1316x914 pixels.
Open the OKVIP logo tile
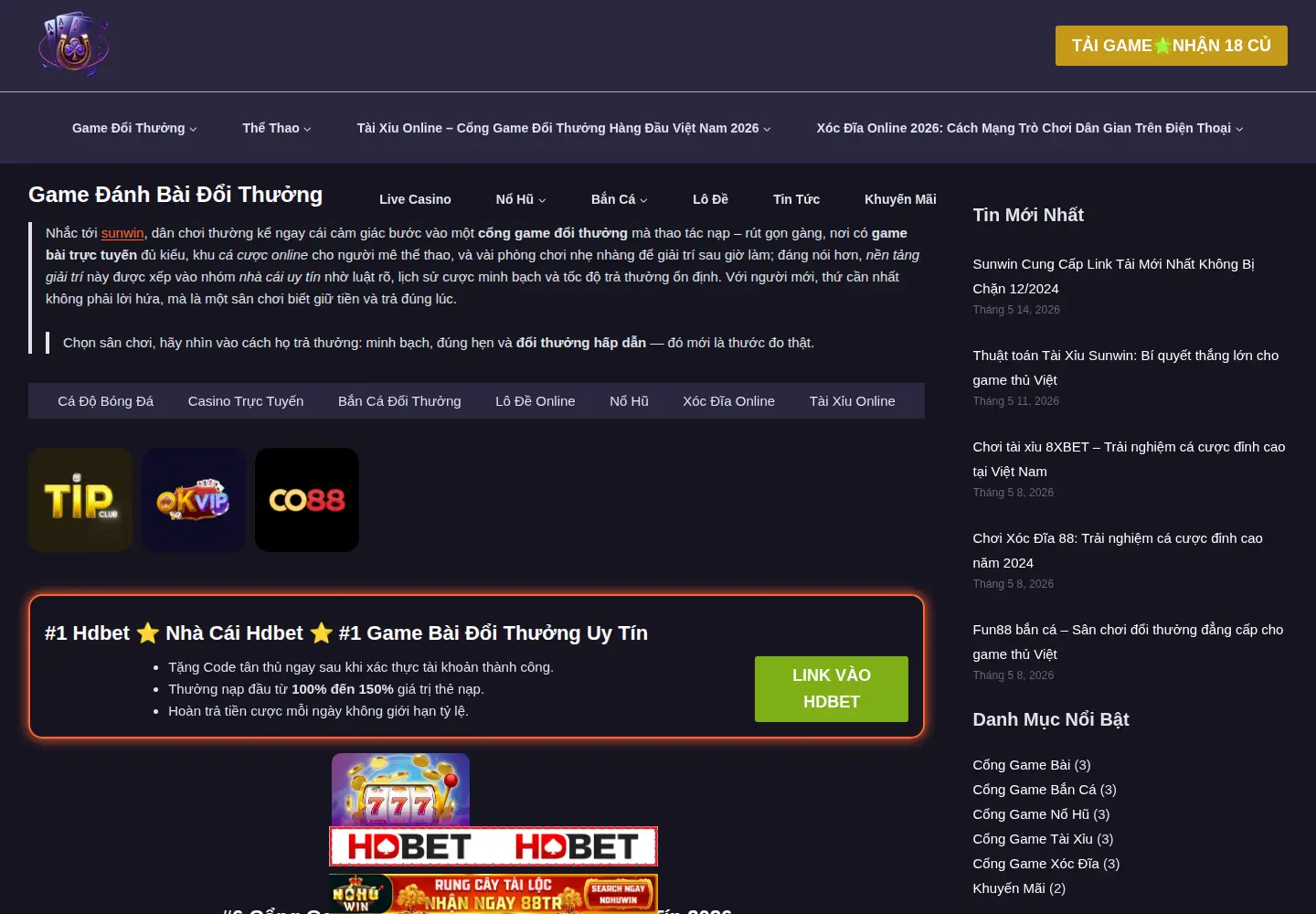194,500
